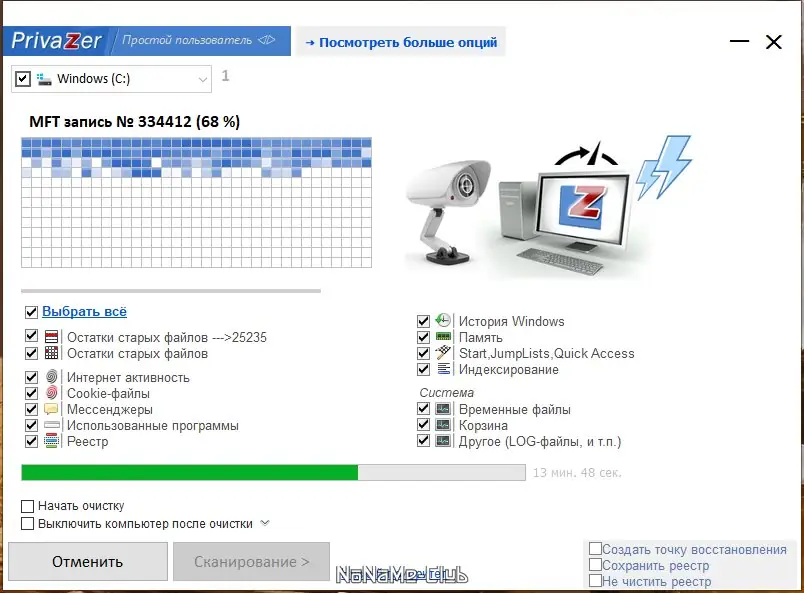Click the PrivaZer logo
Image resolution: width=804 pixels, height=593 pixels.
coord(56,41)
